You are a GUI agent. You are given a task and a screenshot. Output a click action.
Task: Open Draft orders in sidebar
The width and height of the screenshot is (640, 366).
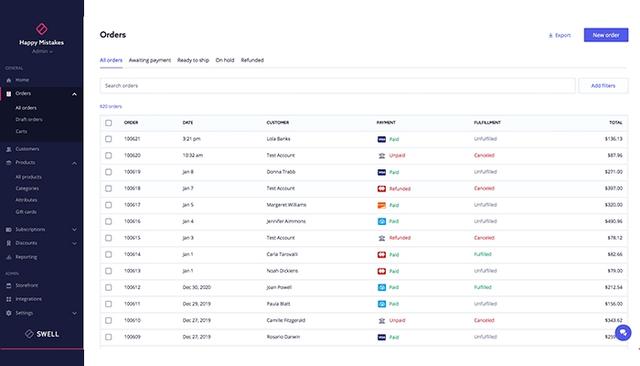click(29, 120)
